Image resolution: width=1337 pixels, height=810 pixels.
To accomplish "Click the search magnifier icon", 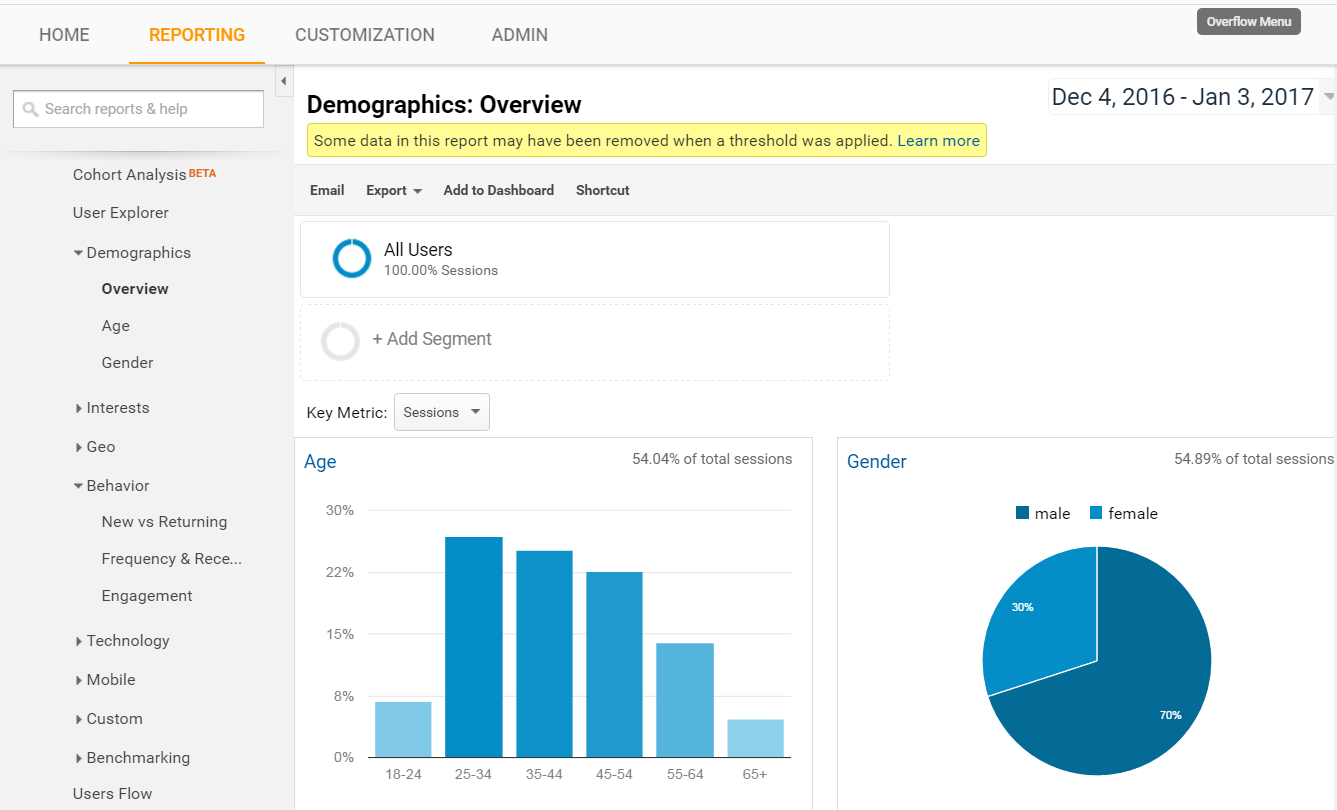I will tap(30, 109).
